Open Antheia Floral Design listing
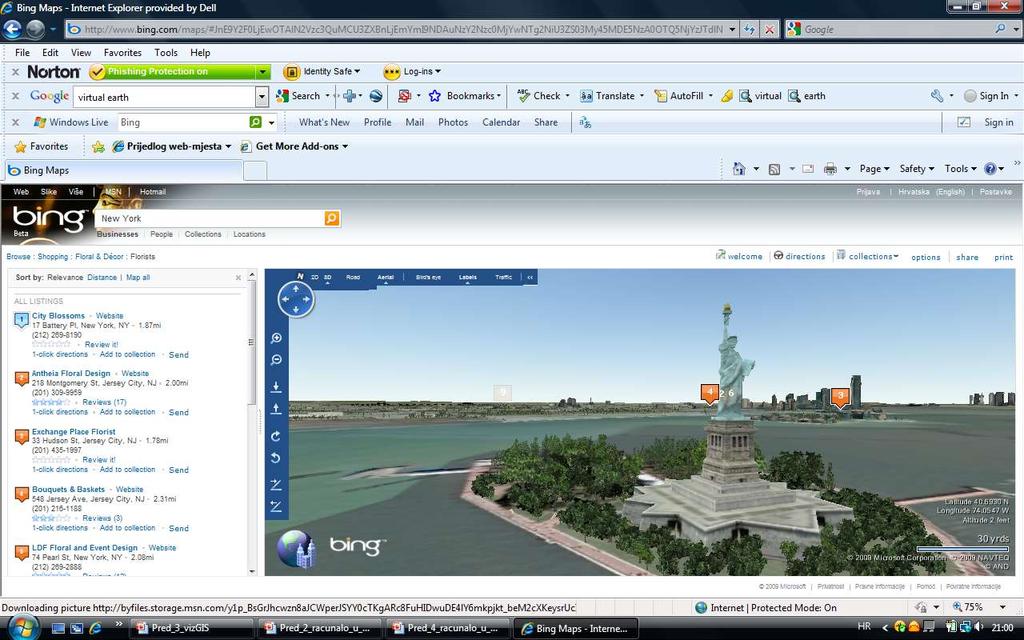1024x640 pixels. click(71, 374)
